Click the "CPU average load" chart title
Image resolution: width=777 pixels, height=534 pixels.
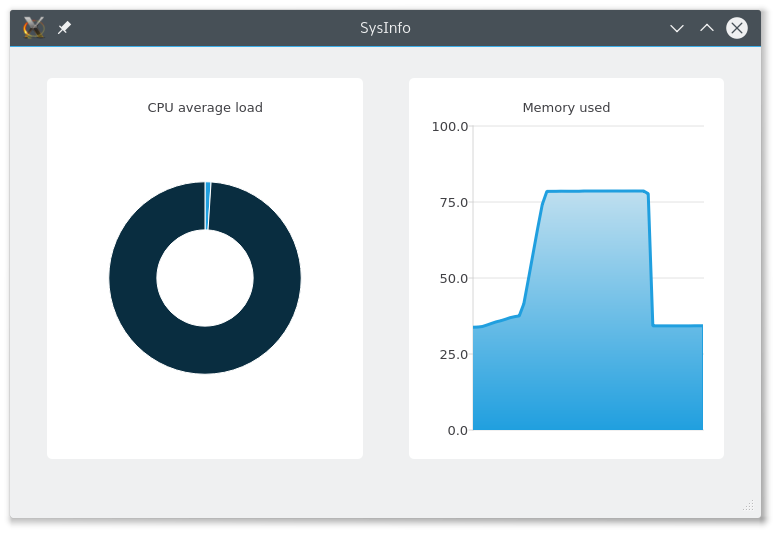pos(205,108)
